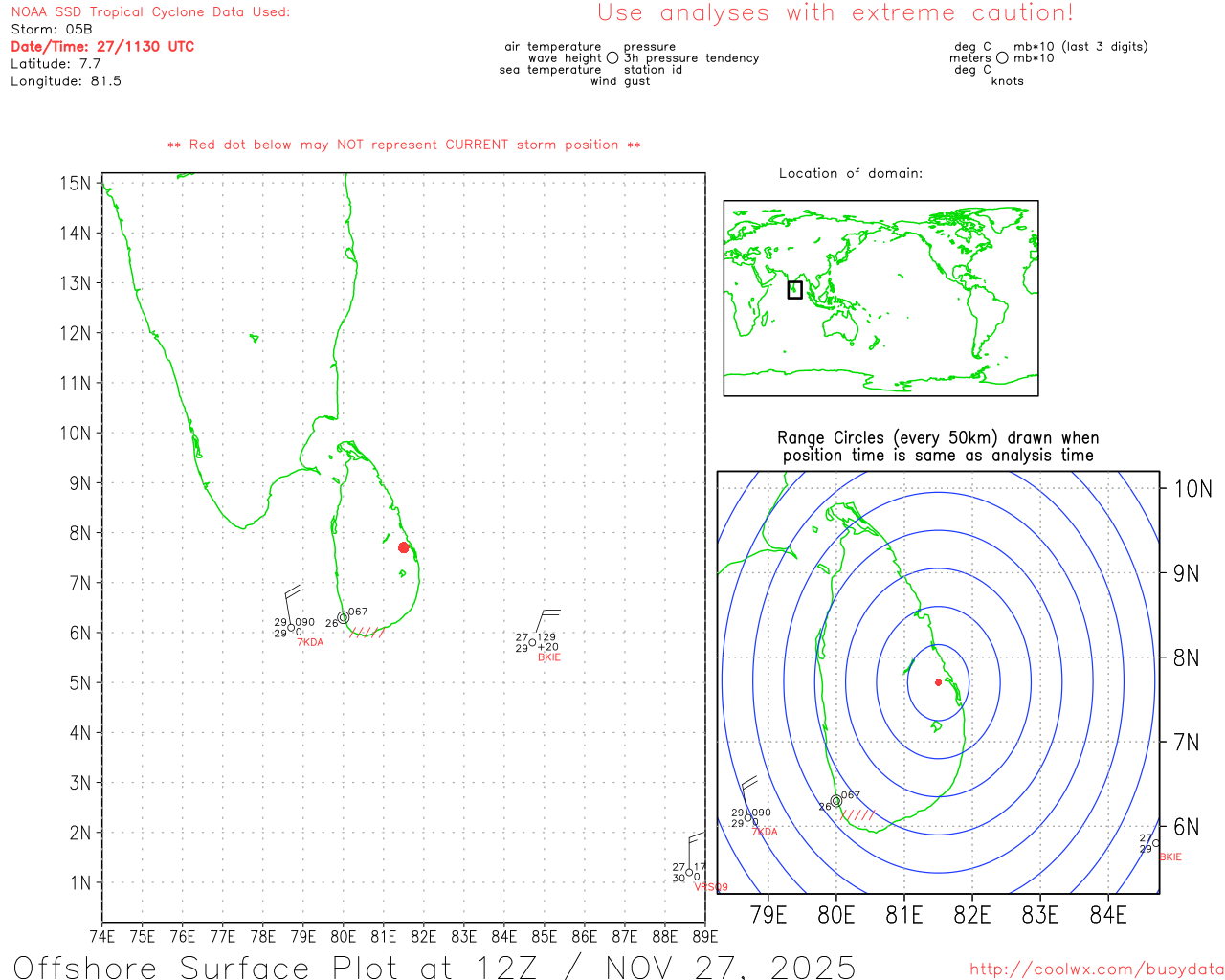Click the 10N label on the range circles inset
Screen dimensions: 1225x980
[x=1192, y=489]
